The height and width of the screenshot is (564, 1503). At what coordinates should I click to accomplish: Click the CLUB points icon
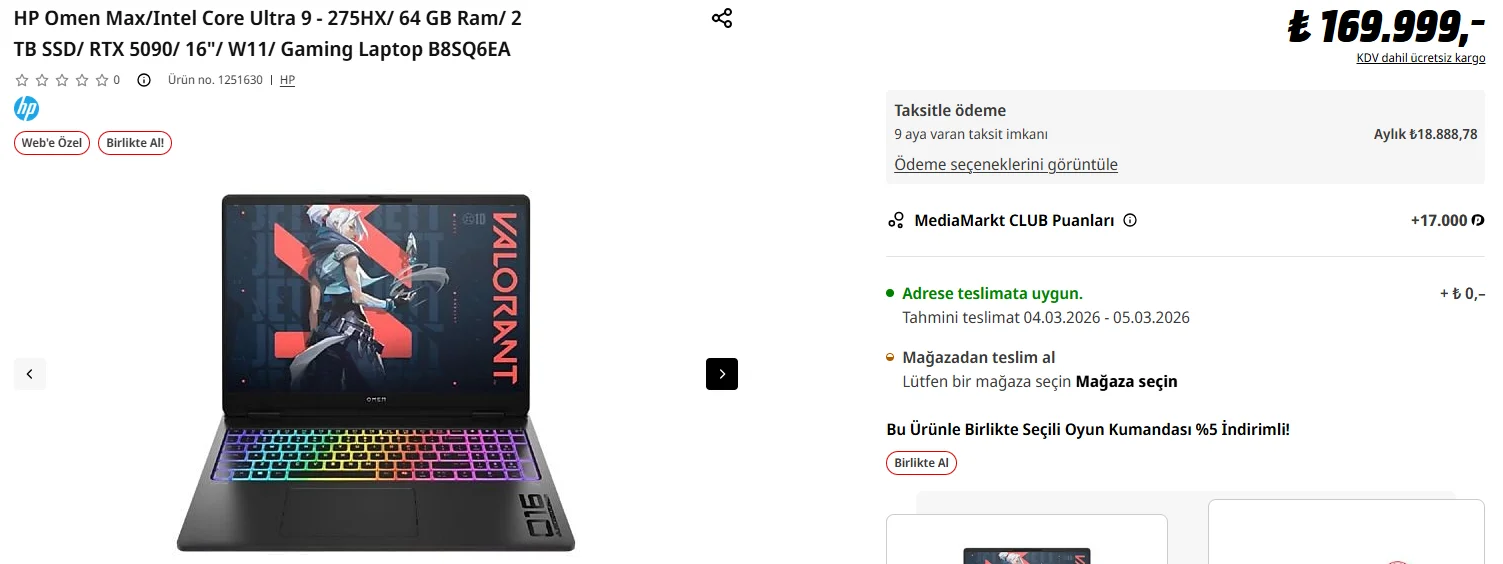pyautogui.click(x=896, y=220)
